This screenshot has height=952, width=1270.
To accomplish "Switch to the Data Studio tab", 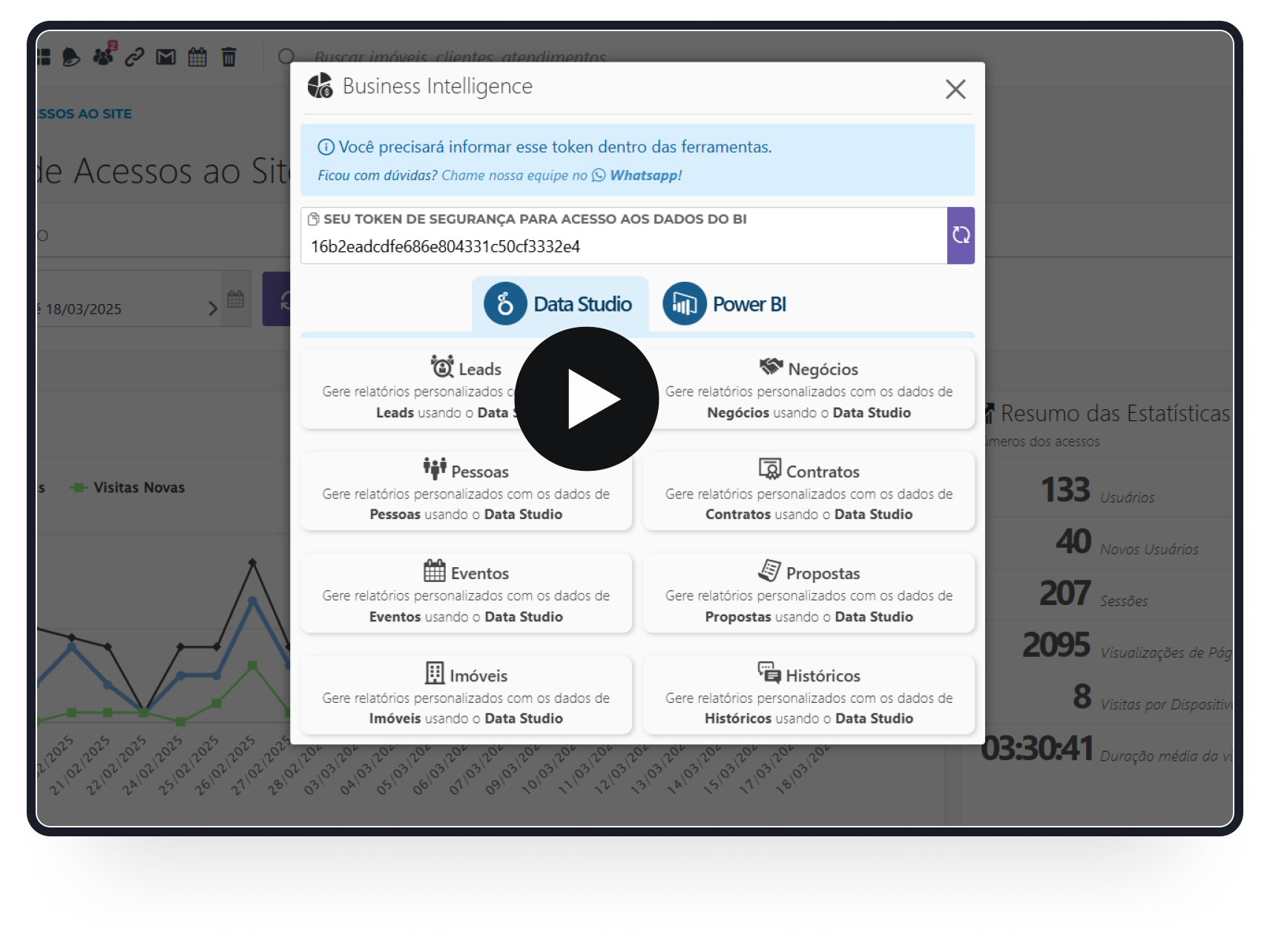I will click(x=560, y=304).
